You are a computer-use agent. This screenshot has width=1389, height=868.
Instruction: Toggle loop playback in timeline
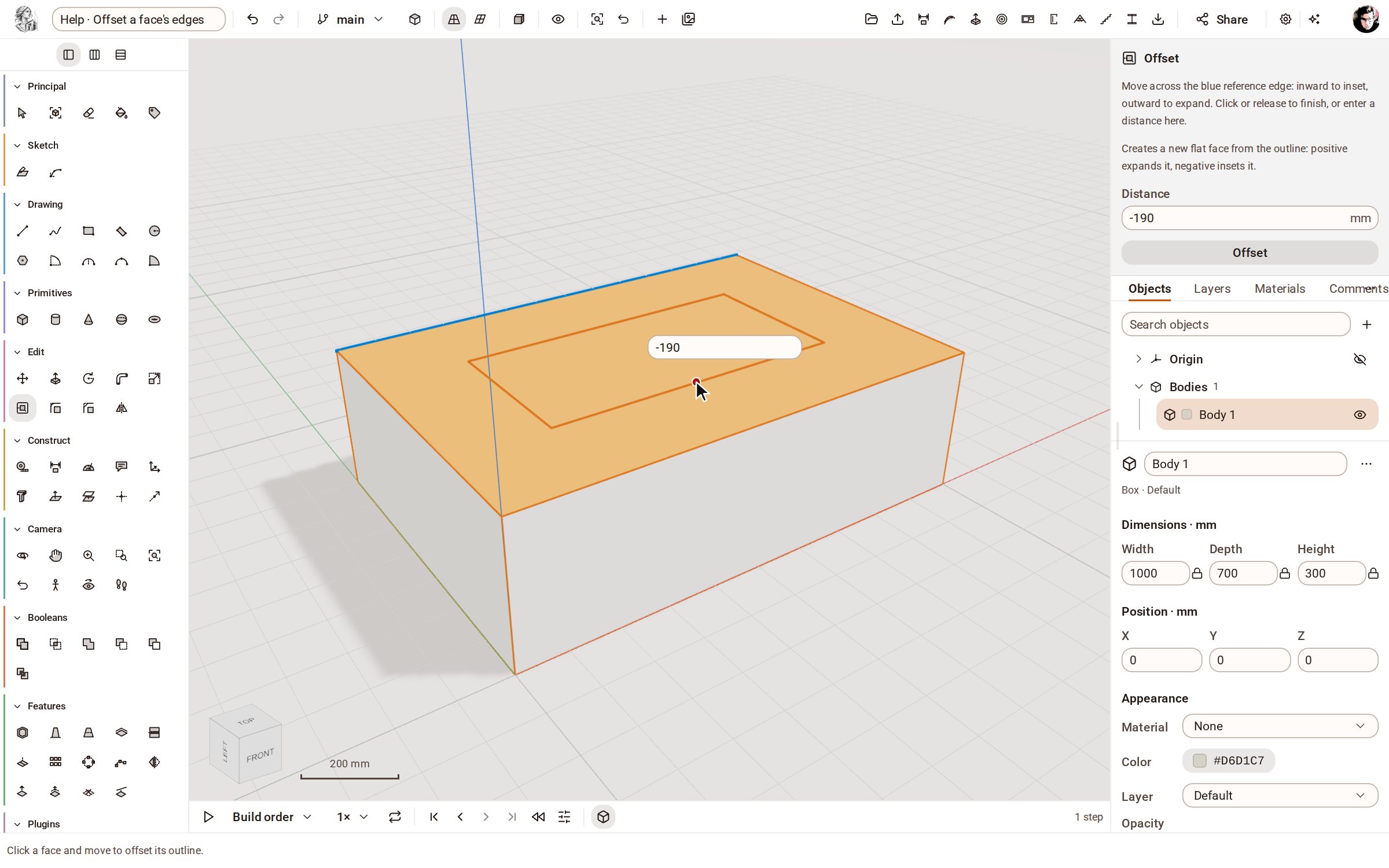395,816
